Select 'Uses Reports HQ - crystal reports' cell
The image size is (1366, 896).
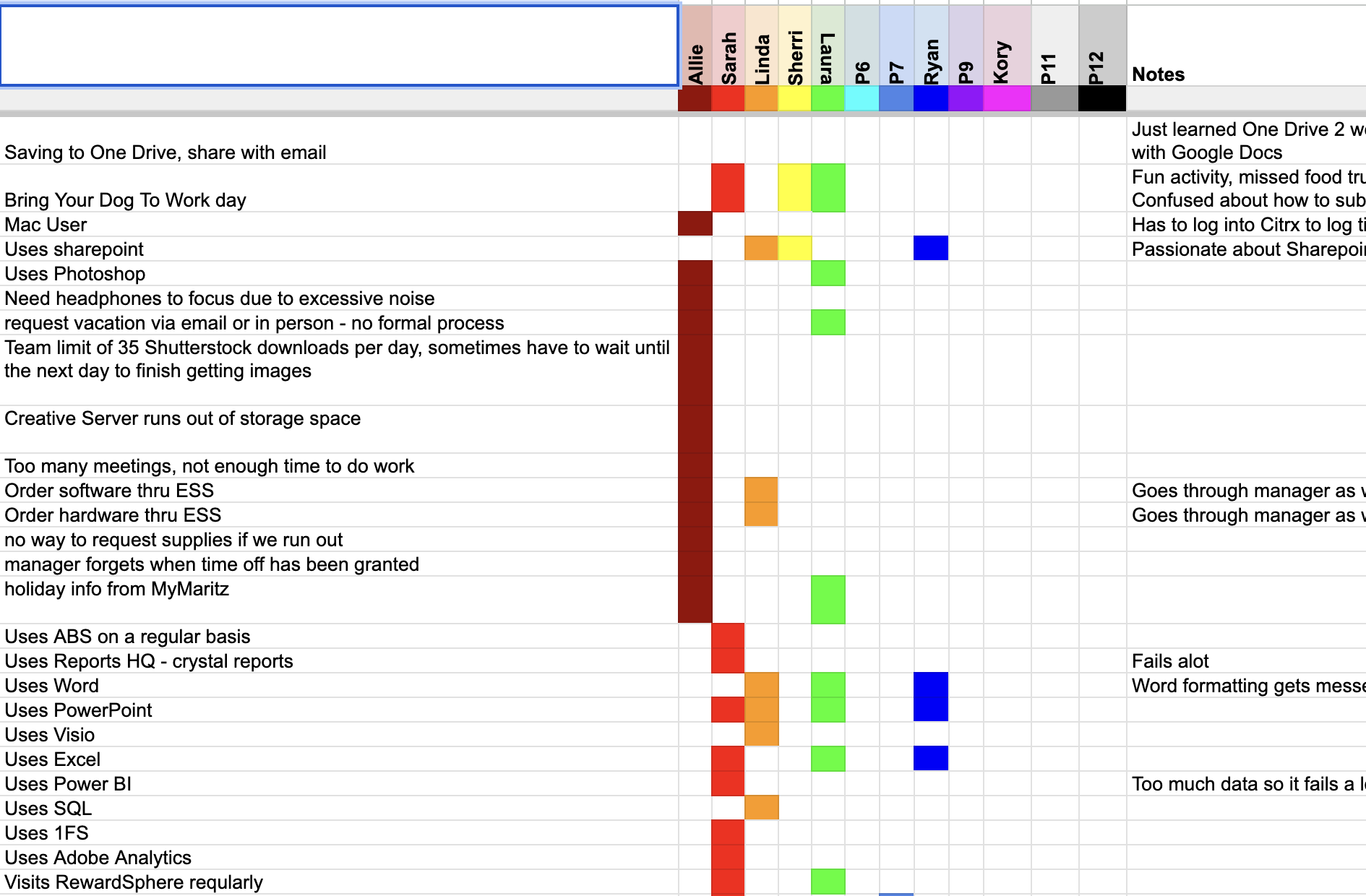pyautogui.click(x=339, y=661)
